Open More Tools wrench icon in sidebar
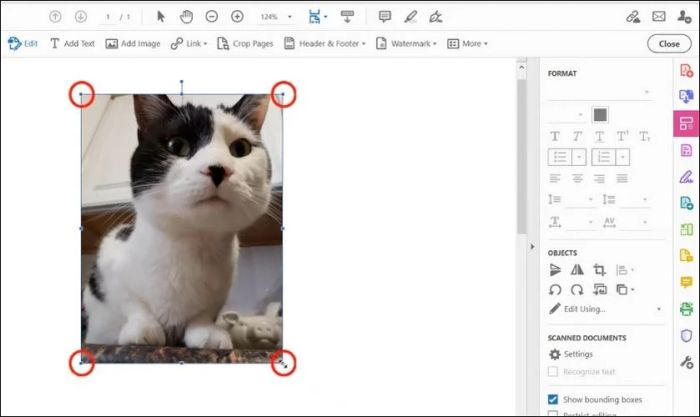The image size is (700, 417). pyautogui.click(x=686, y=362)
